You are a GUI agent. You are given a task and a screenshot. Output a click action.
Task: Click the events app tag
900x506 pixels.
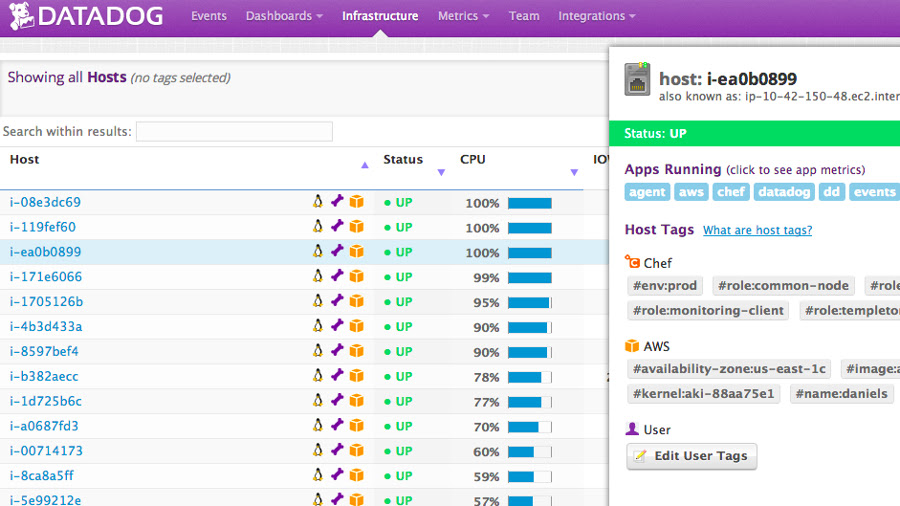coord(874,192)
